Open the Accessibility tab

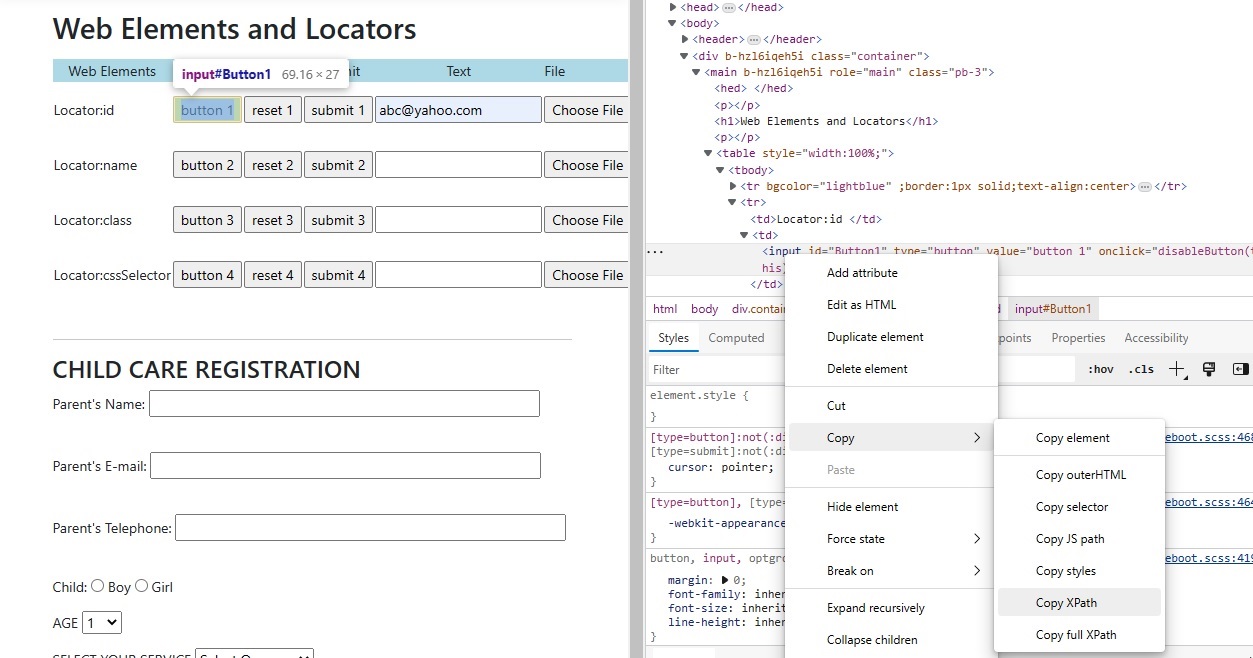(x=1156, y=338)
